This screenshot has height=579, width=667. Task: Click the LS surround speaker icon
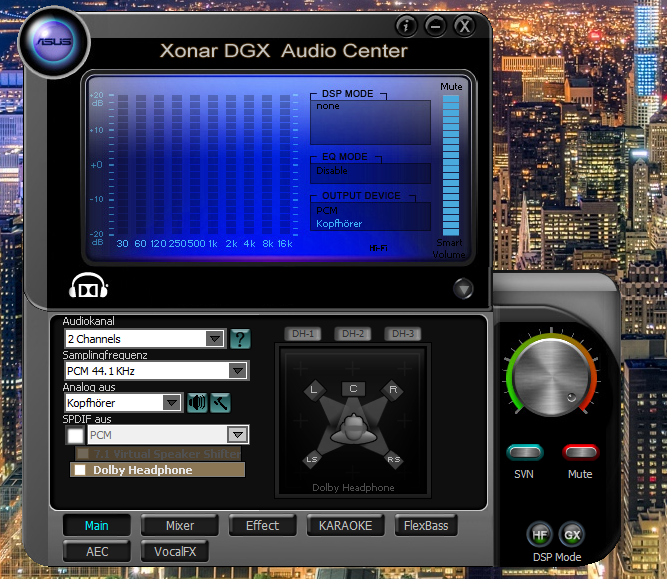click(312, 459)
